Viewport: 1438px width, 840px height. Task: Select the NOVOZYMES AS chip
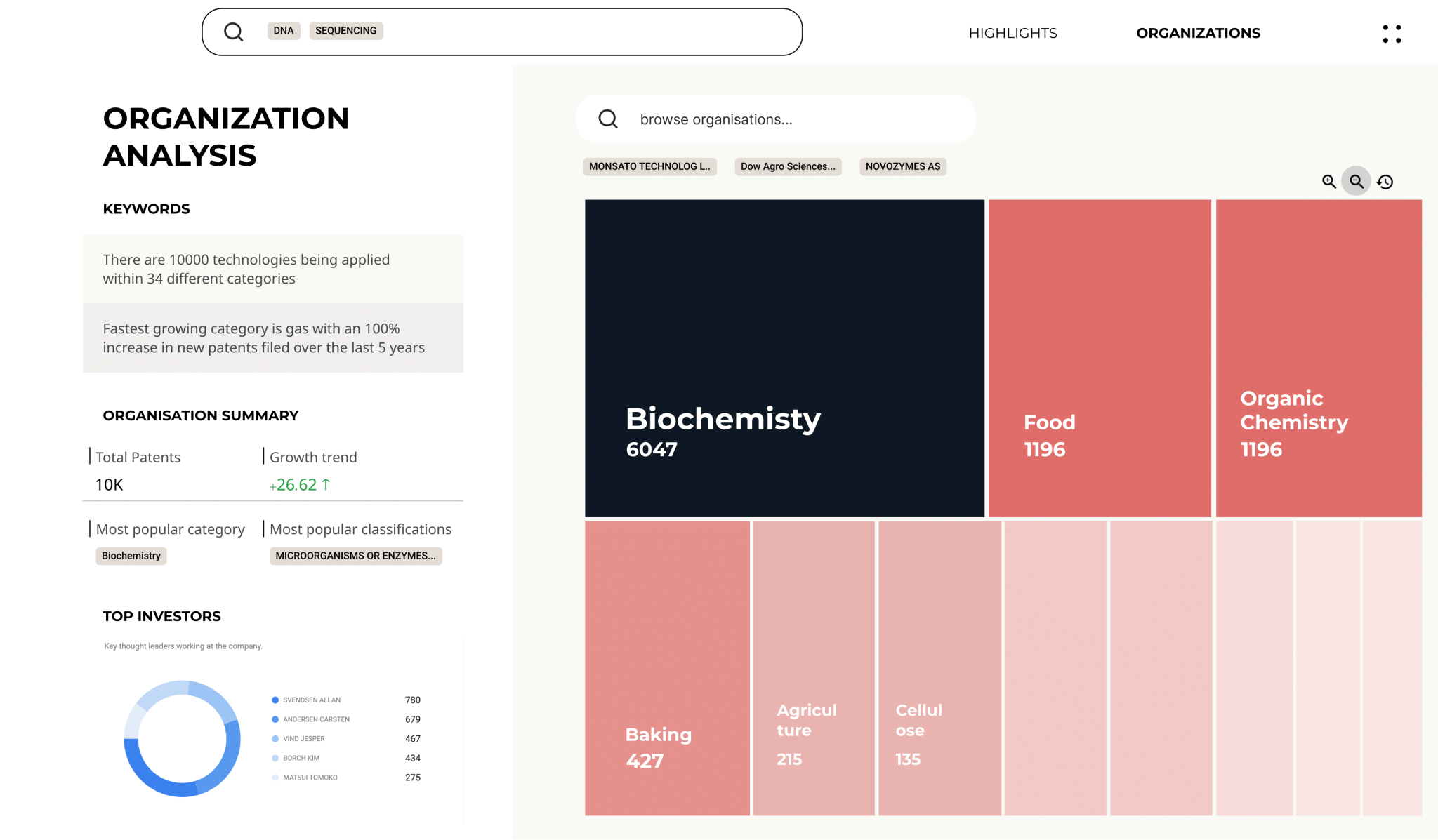tap(903, 166)
